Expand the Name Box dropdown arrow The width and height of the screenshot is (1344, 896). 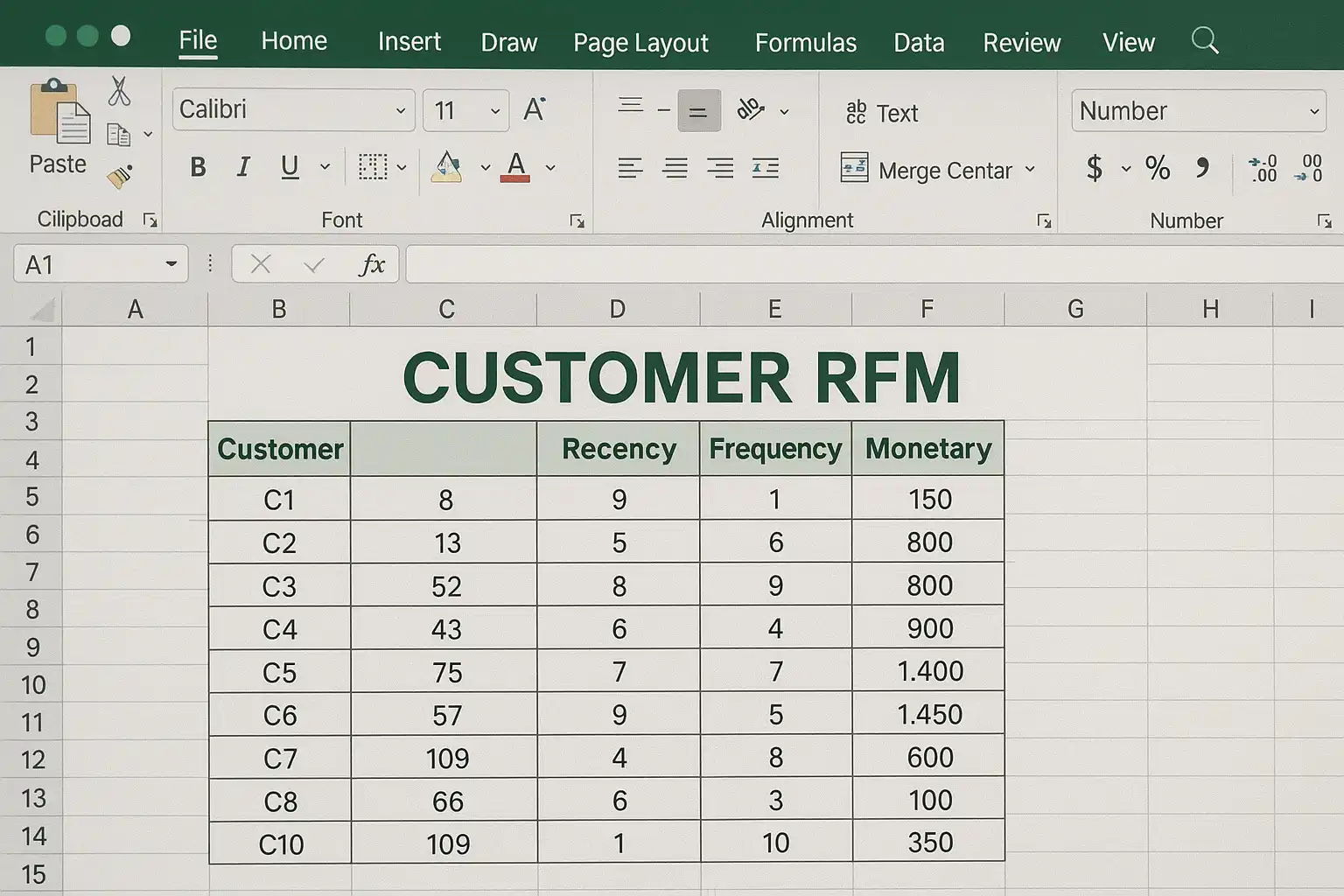(171, 264)
